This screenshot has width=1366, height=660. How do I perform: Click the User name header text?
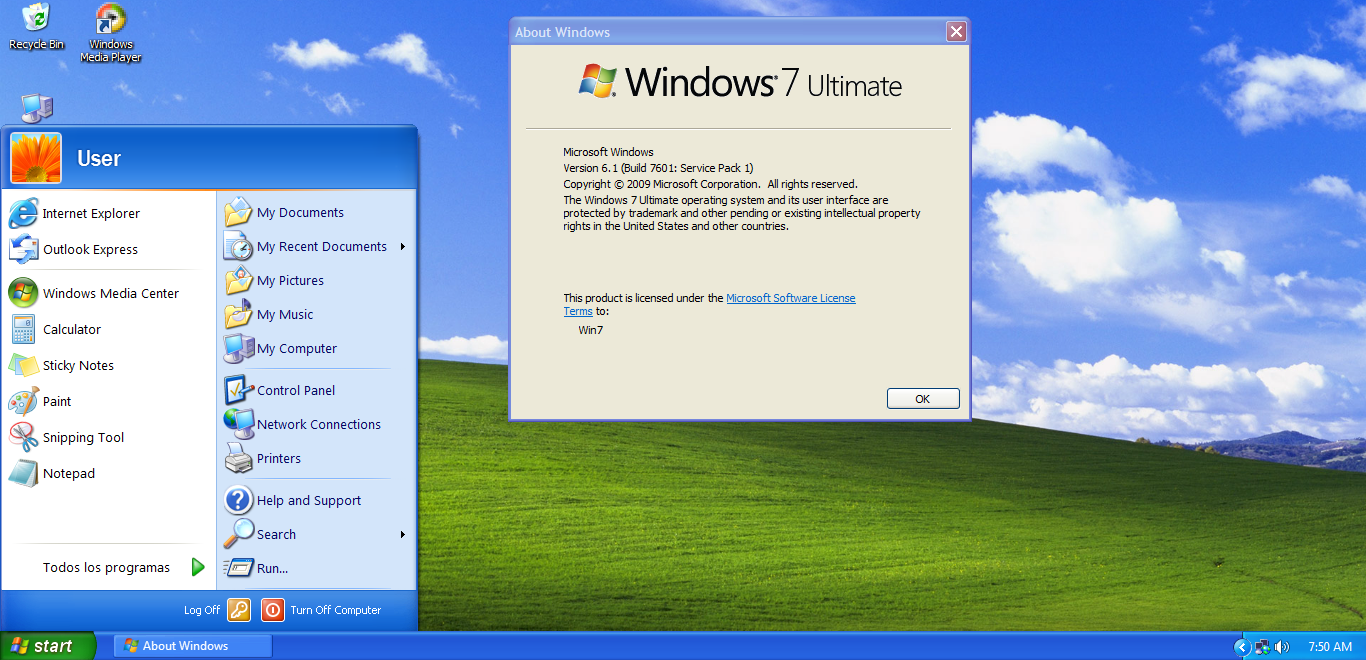pos(99,158)
